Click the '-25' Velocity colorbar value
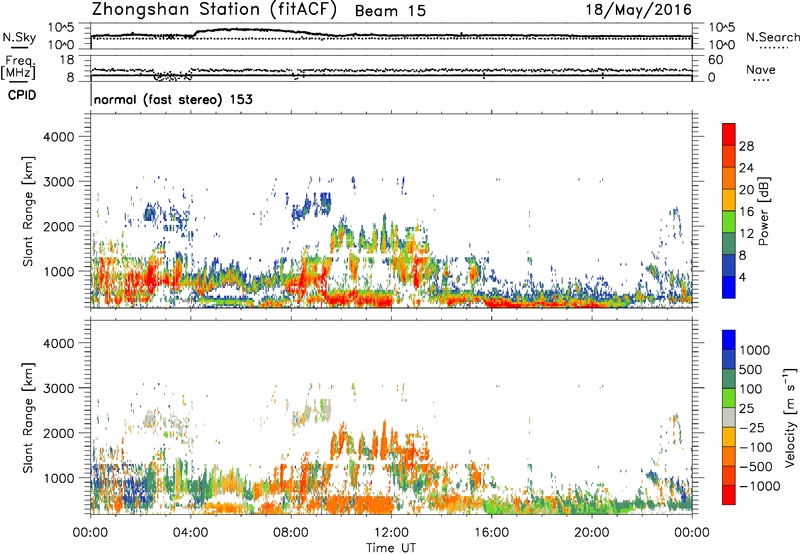This screenshot has width=800, height=554. 753,427
